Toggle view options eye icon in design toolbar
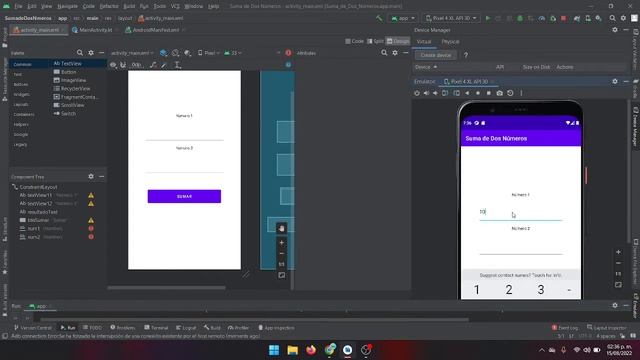The width and height of the screenshot is (640, 360). 113,65
